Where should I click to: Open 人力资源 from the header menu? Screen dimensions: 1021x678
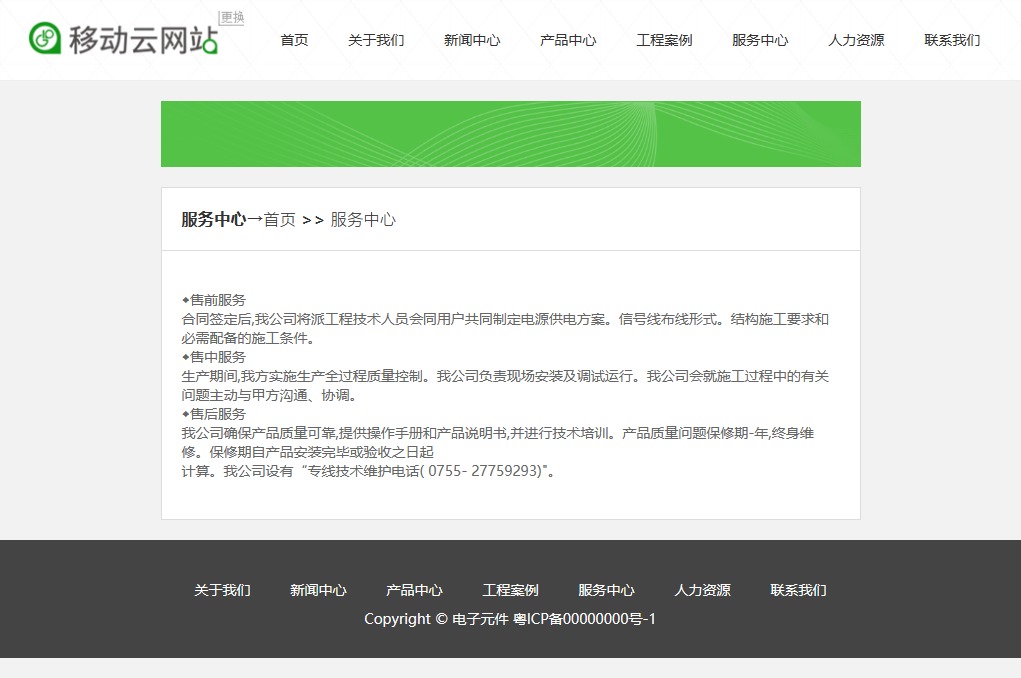856,40
